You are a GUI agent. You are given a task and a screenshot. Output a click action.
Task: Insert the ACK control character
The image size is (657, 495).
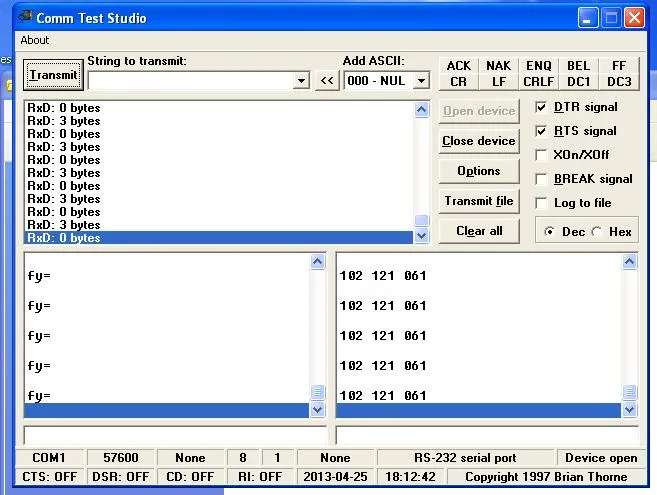point(458,66)
